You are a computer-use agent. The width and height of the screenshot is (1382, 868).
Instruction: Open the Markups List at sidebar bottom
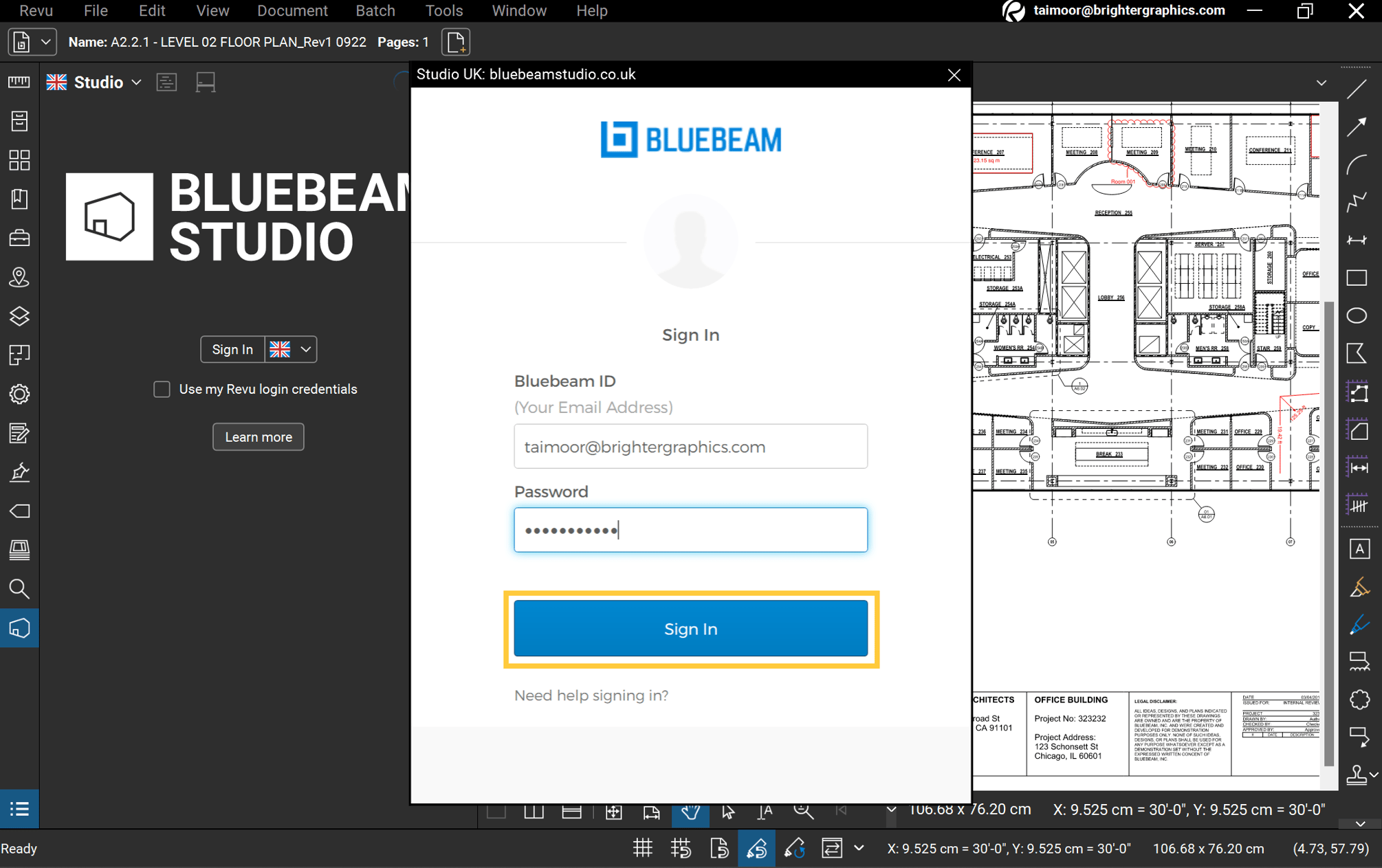tap(19, 809)
